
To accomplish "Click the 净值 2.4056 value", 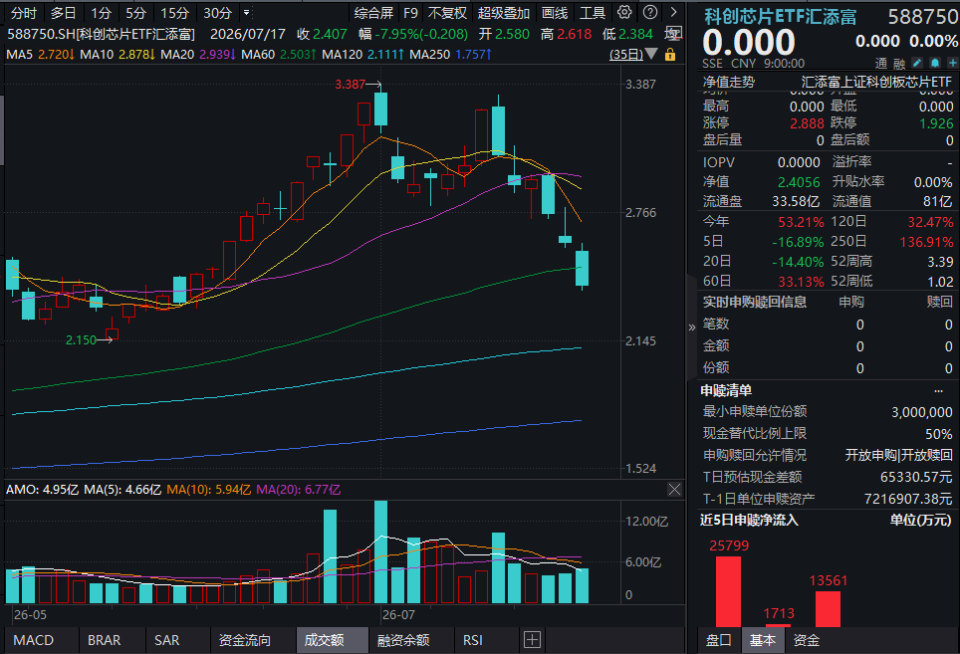I will point(798,182).
